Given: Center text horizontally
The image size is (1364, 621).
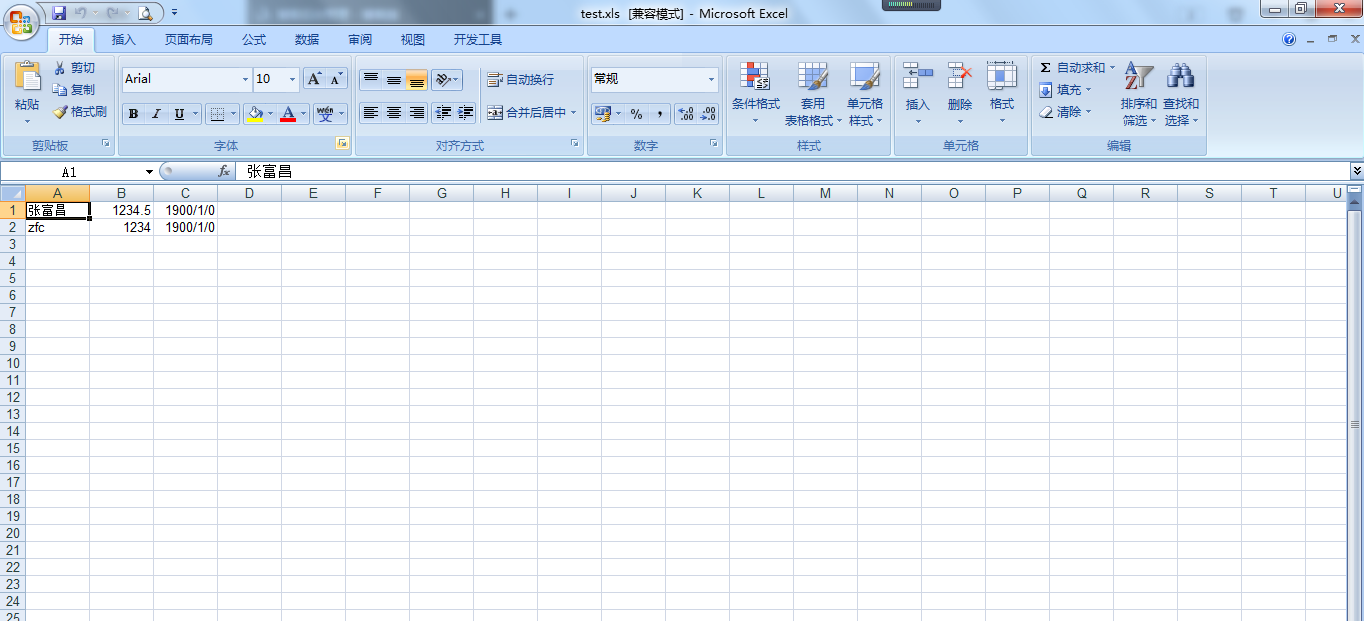Looking at the screenshot, I should [x=394, y=113].
